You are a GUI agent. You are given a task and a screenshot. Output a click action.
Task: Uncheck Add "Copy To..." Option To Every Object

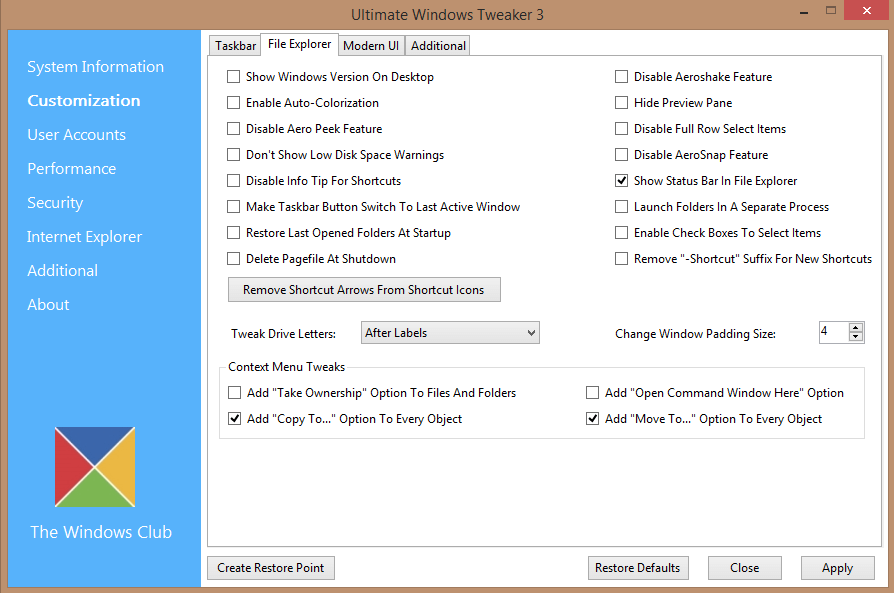[234, 419]
